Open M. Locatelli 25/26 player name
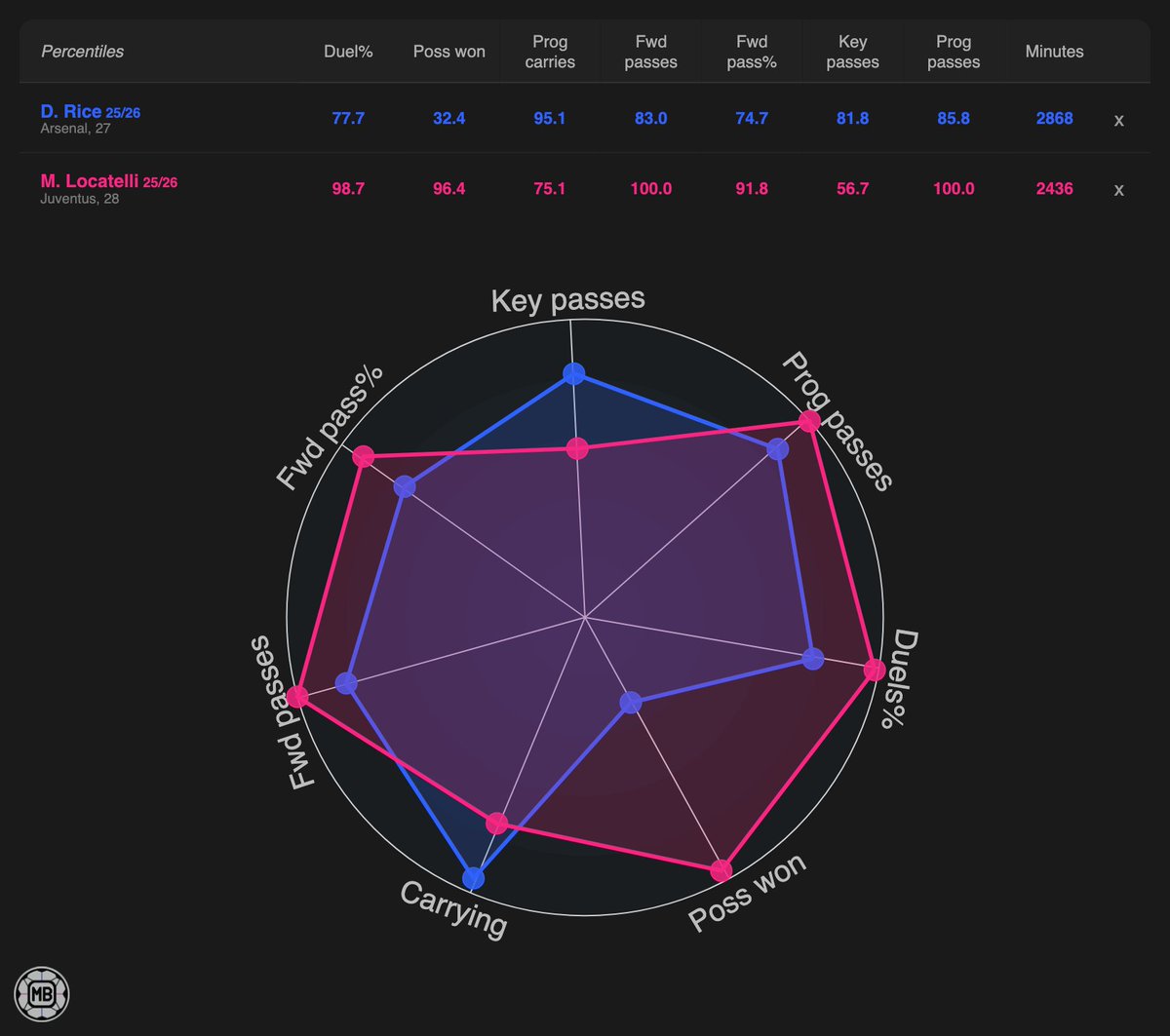Image resolution: width=1170 pixels, height=1036 pixels. [x=109, y=181]
